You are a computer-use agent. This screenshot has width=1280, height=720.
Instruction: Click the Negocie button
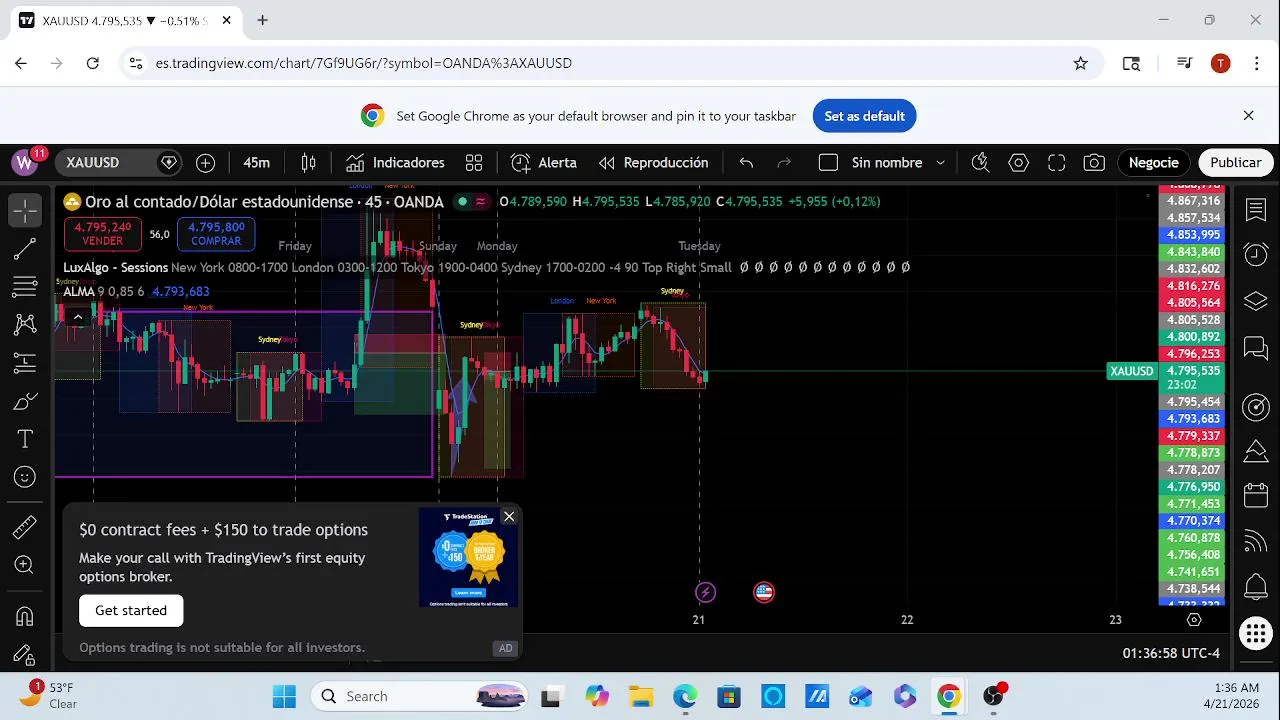tap(1153, 162)
